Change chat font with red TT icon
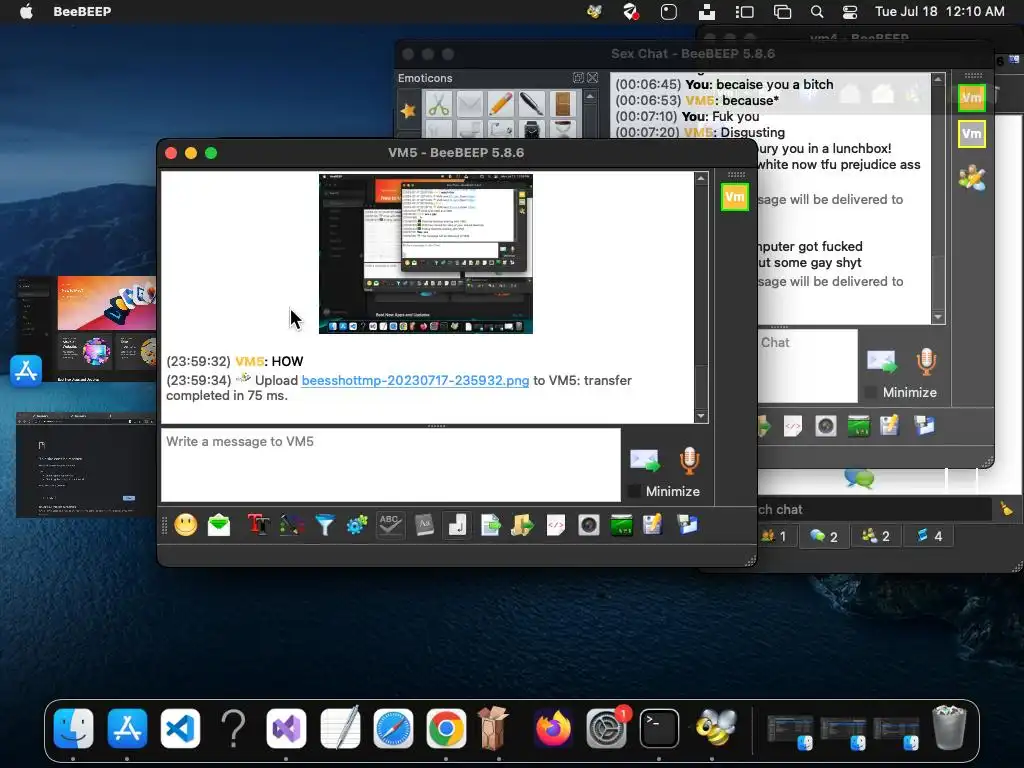The width and height of the screenshot is (1024, 768). (x=258, y=525)
